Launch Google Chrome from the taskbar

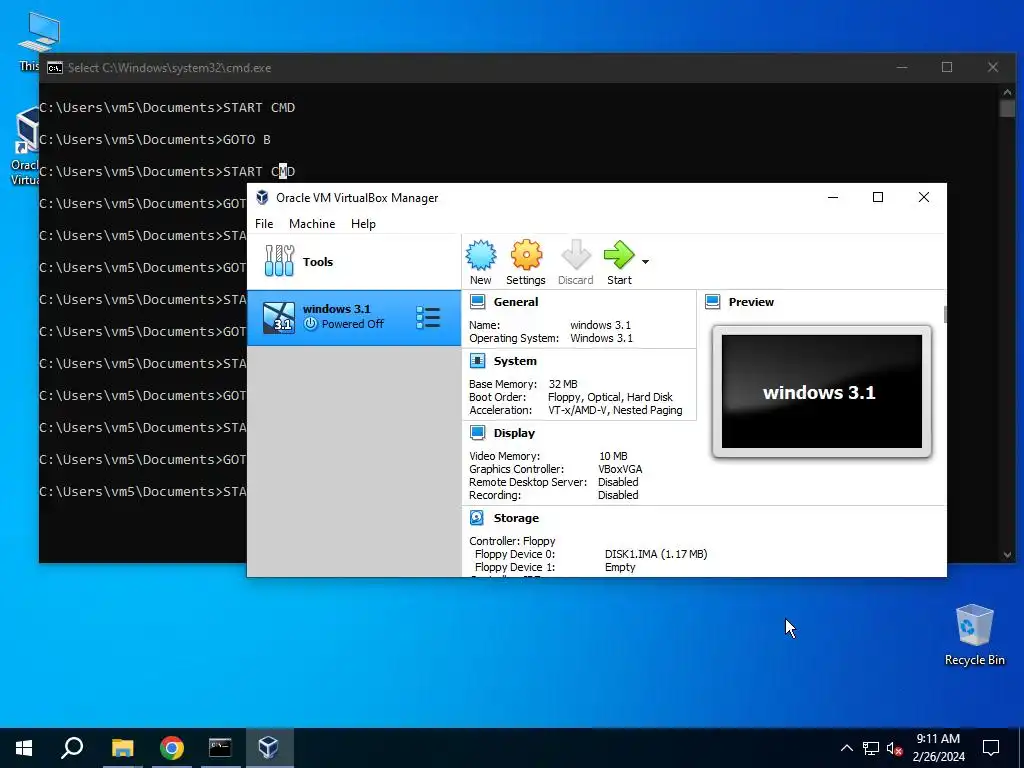[172, 748]
